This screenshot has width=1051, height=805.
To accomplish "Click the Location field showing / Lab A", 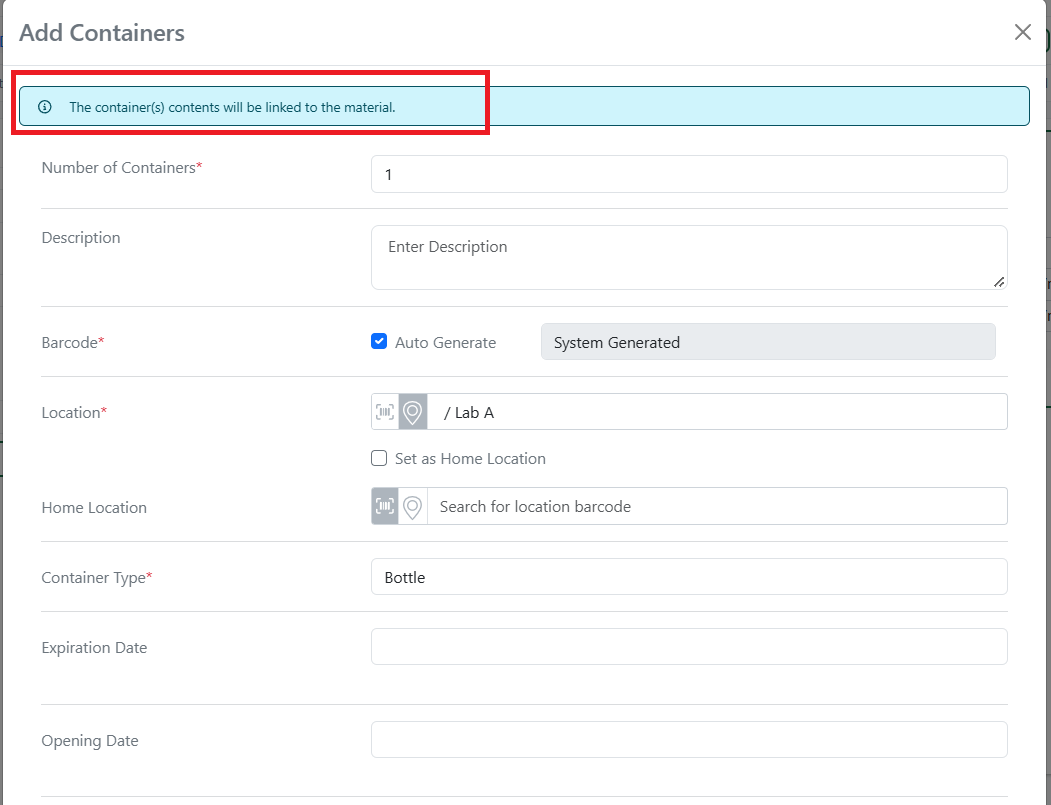I will [717, 412].
